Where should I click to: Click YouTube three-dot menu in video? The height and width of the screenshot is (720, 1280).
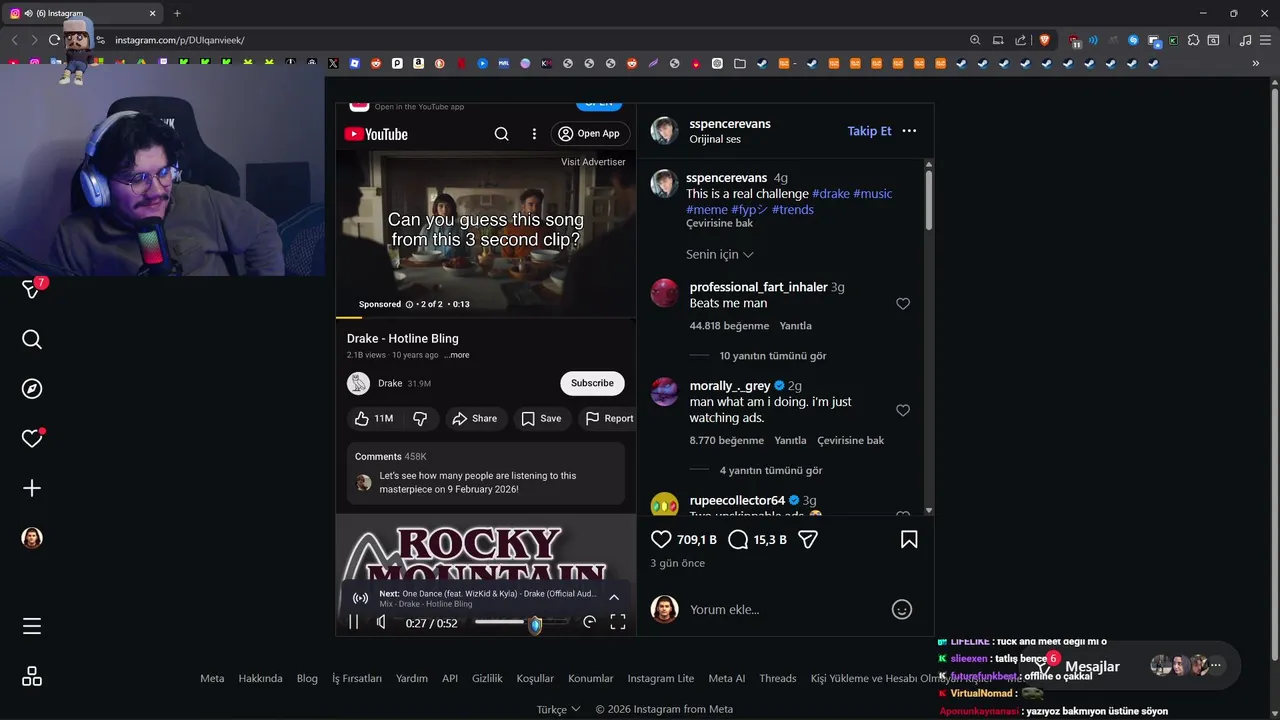pyautogui.click(x=534, y=133)
